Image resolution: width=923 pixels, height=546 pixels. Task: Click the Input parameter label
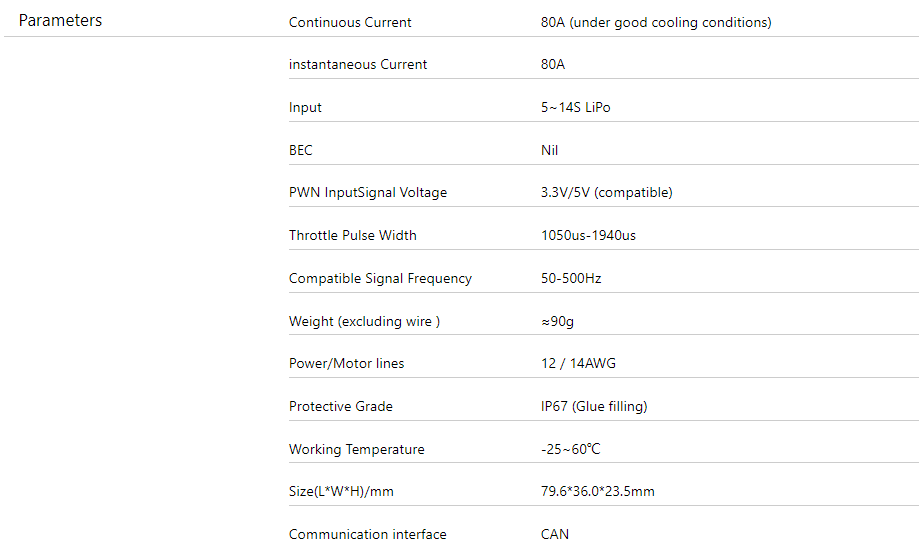(x=305, y=108)
